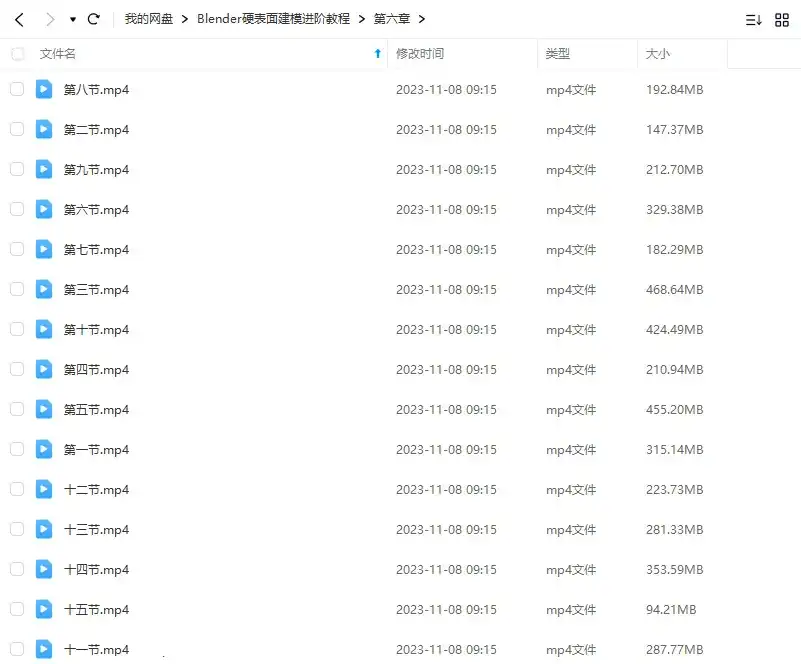801x664 pixels.
Task: Sort by 修改时间 column header
Action: coord(420,54)
